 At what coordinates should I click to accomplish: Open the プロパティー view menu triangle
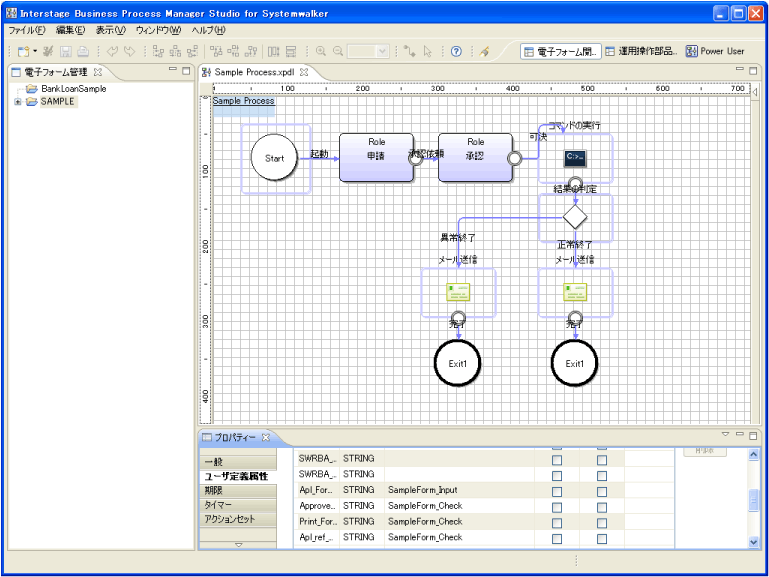[x=725, y=434]
